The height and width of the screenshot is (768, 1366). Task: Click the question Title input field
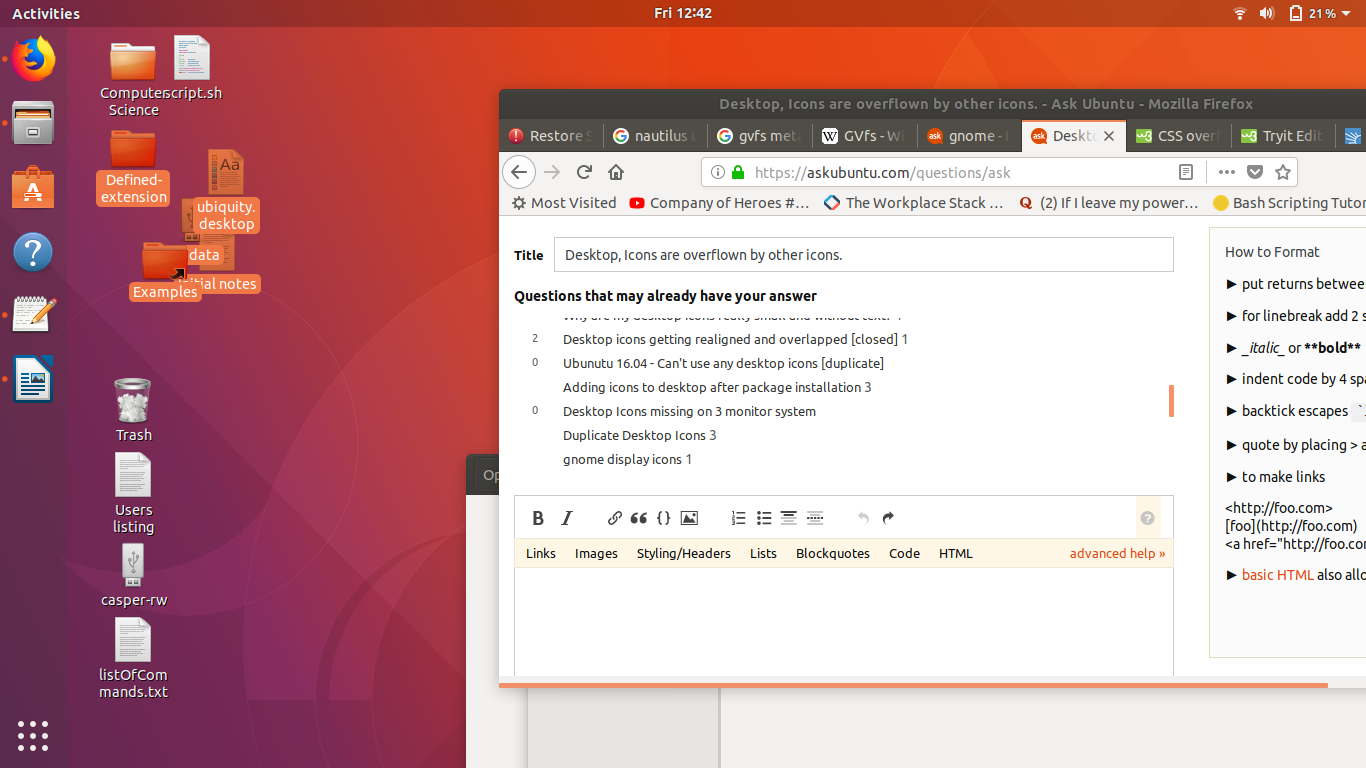pos(863,255)
